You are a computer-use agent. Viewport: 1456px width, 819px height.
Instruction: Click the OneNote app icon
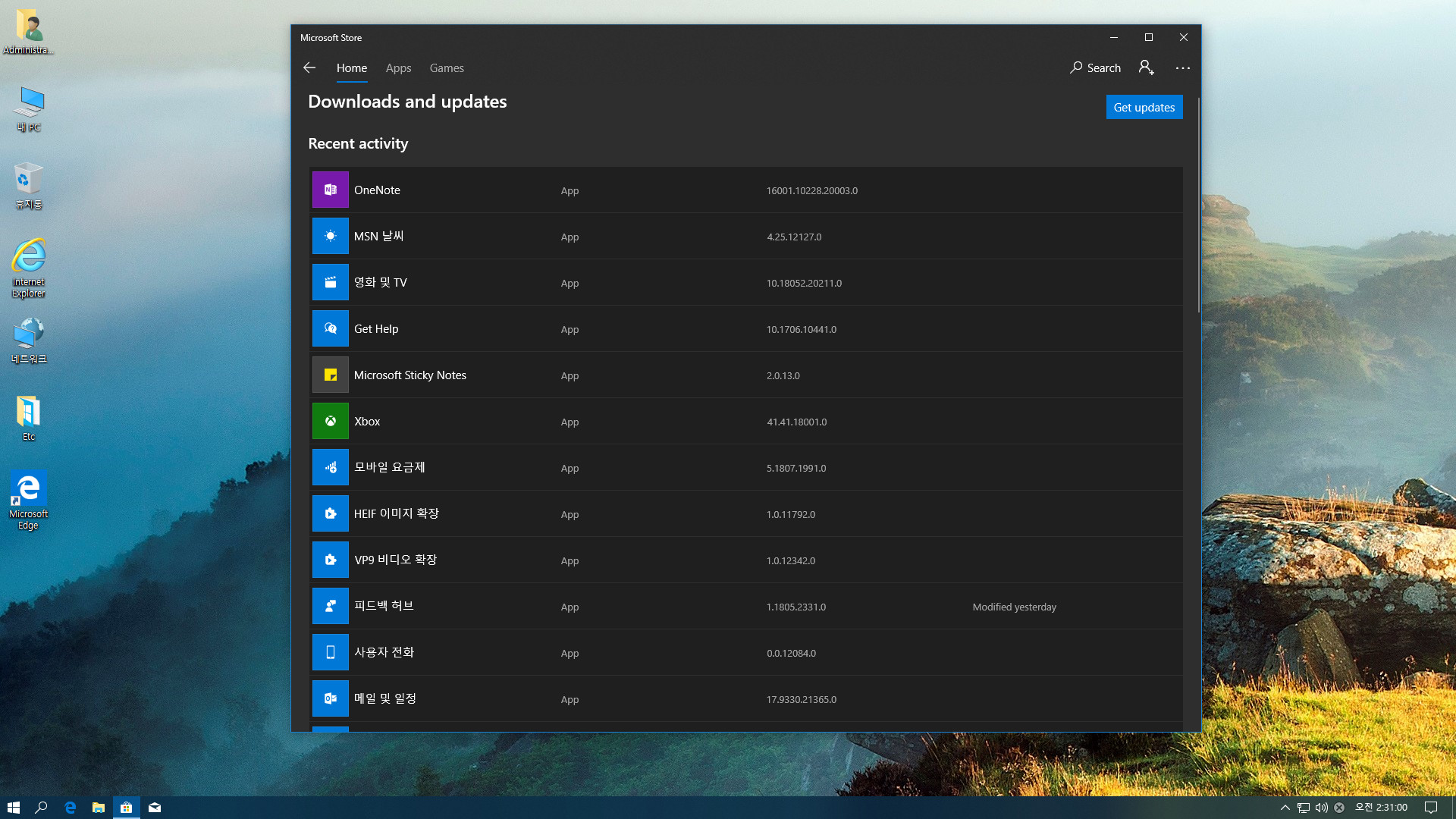330,189
